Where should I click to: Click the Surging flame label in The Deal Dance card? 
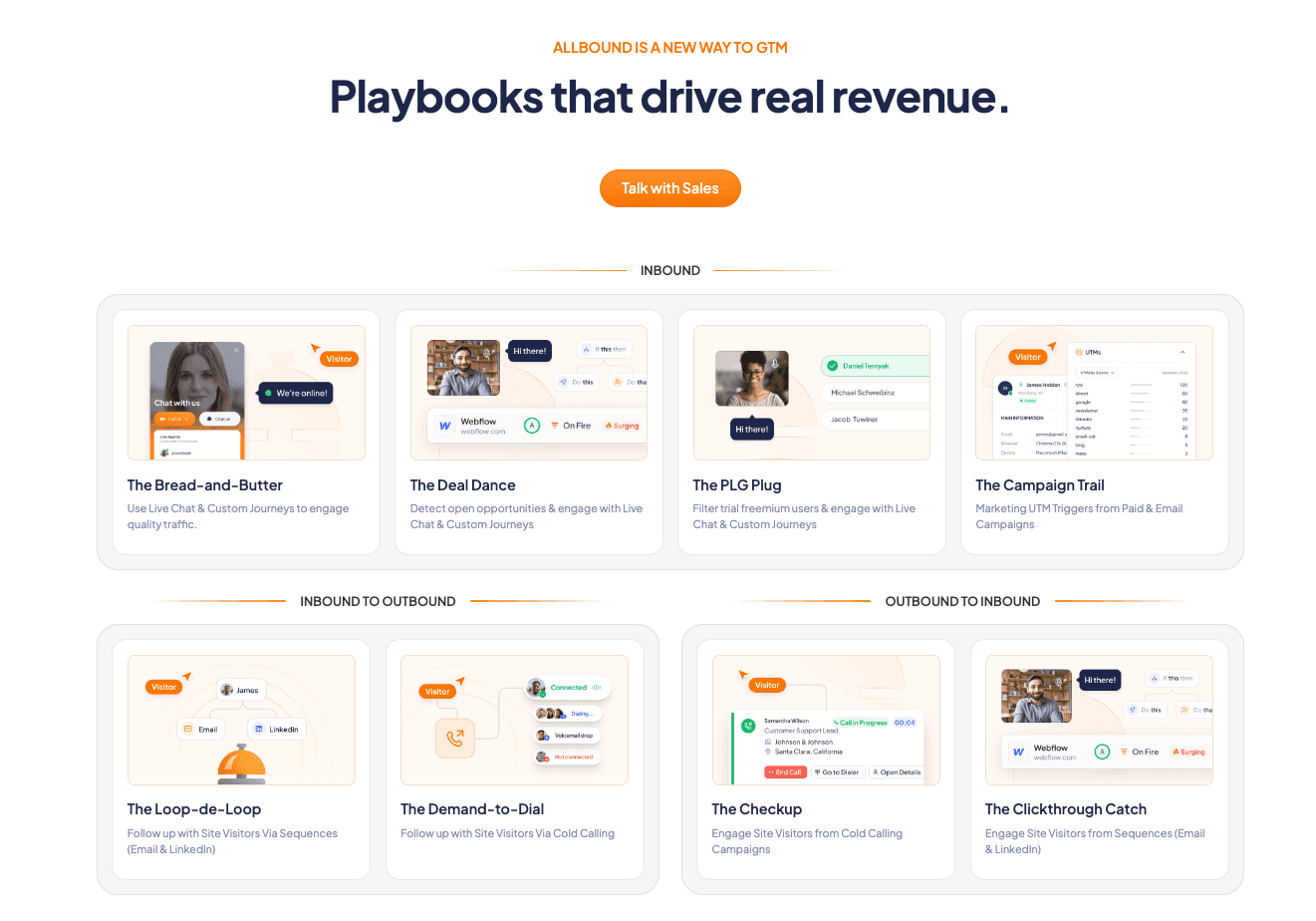pyautogui.click(x=623, y=426)
